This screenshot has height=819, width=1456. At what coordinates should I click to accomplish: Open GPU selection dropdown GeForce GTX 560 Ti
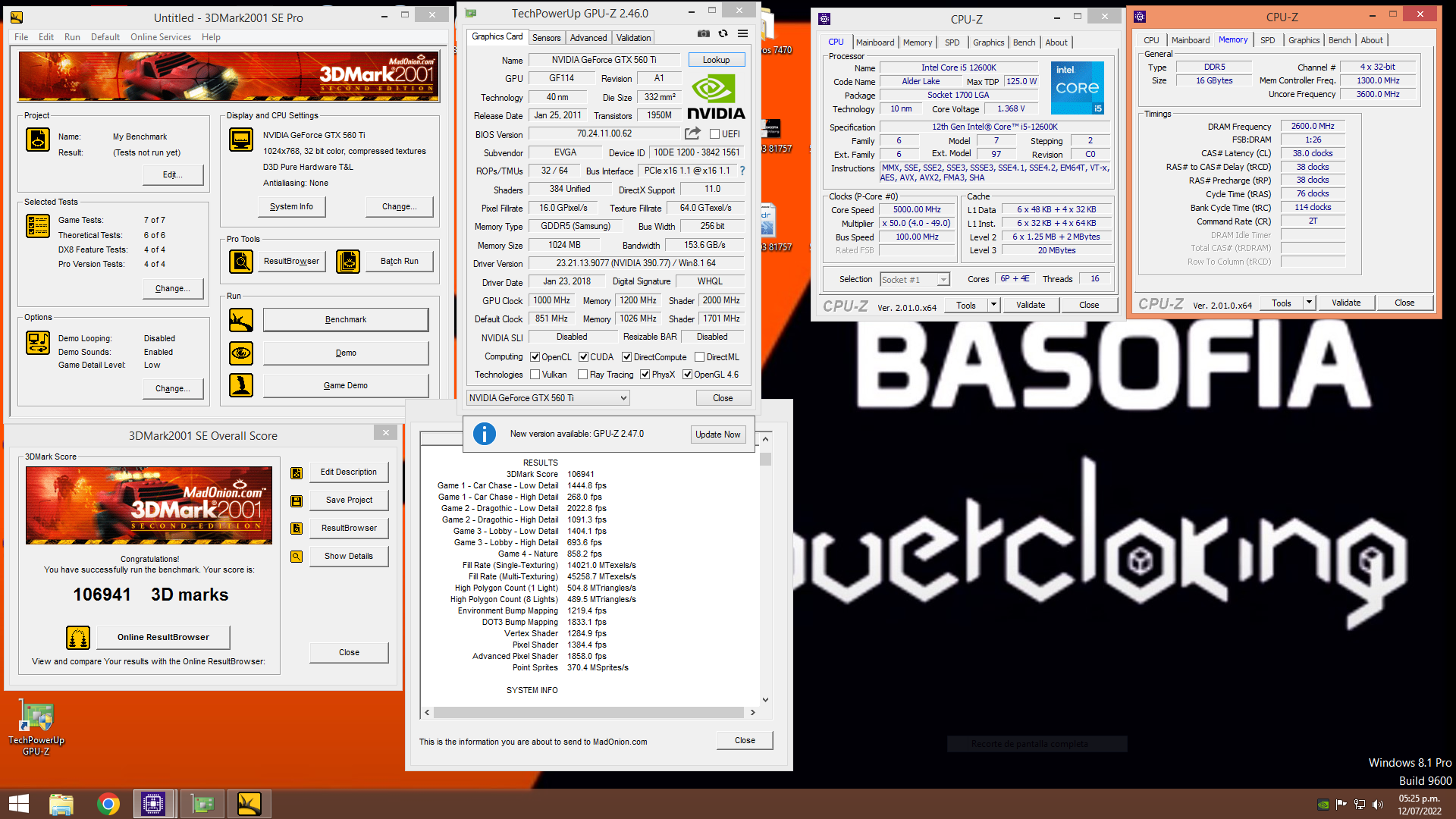click(548, 398)
